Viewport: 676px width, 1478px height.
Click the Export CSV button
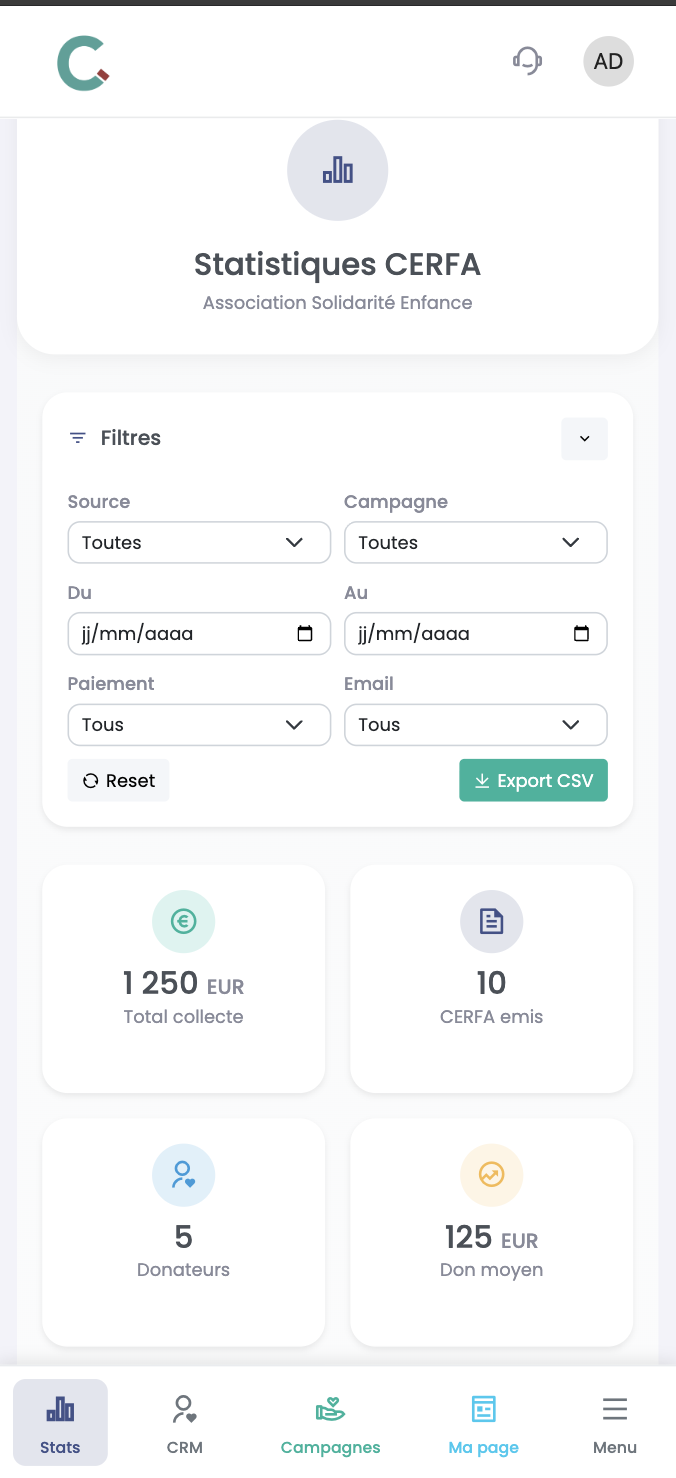(x=533, y=780)
